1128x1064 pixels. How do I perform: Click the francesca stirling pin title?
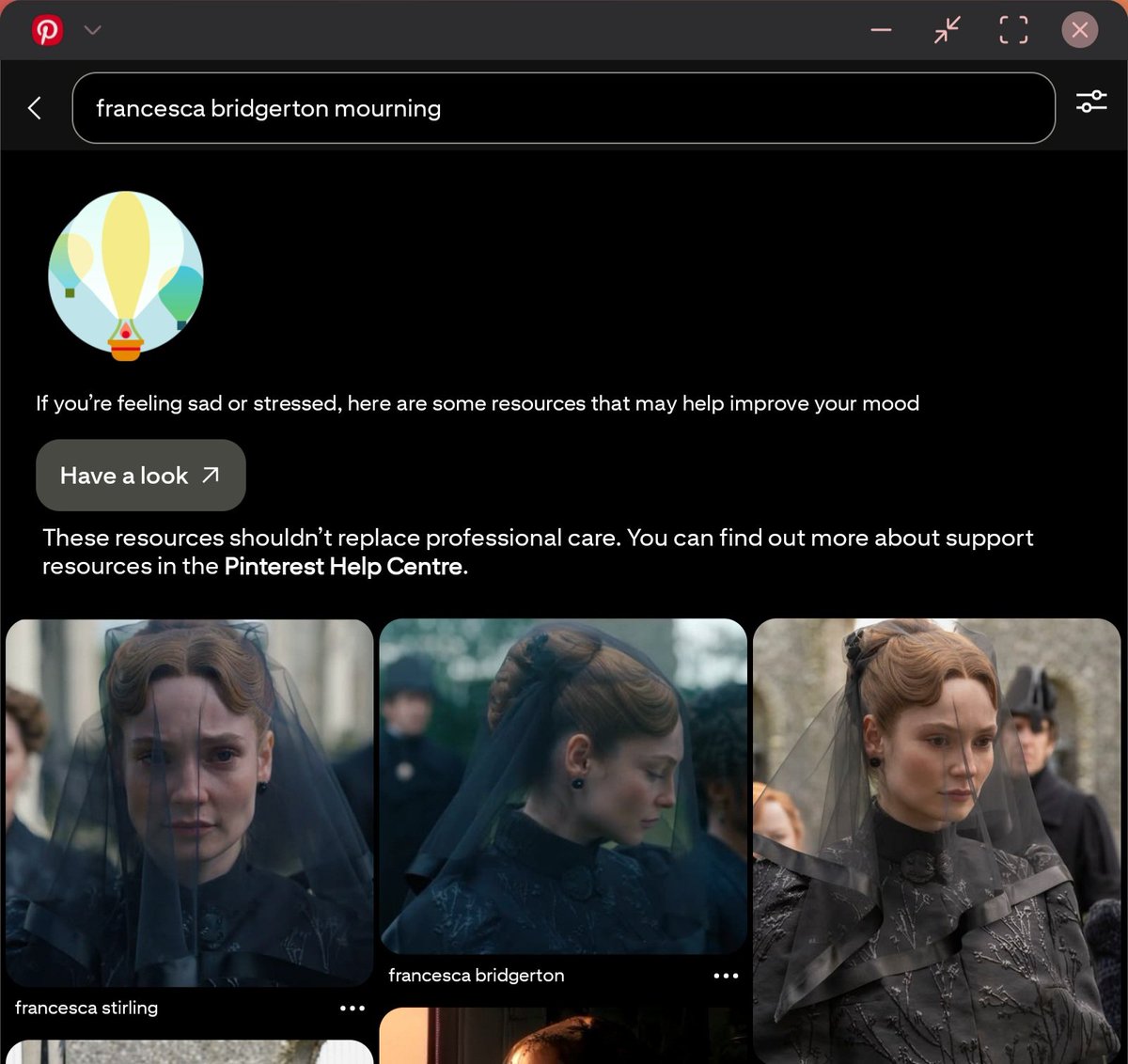[x=86, y=1008]
